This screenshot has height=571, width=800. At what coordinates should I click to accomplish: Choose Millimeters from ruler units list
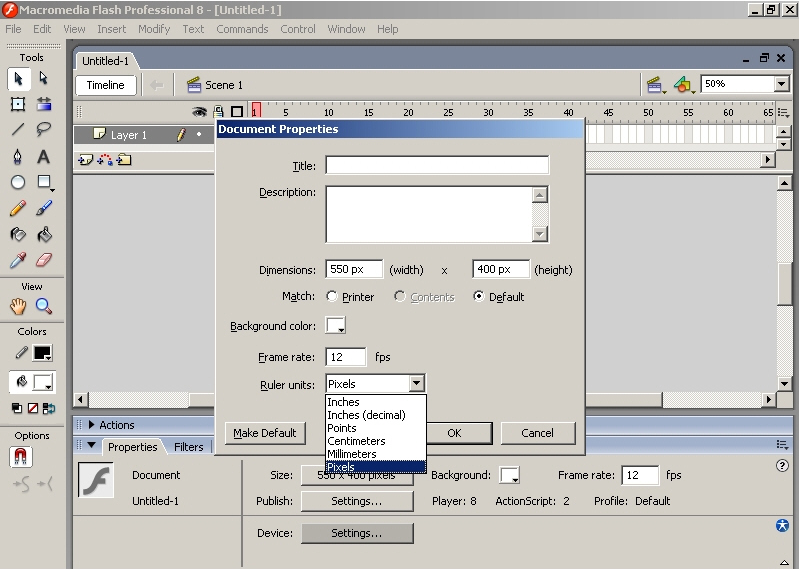point(376,454)
